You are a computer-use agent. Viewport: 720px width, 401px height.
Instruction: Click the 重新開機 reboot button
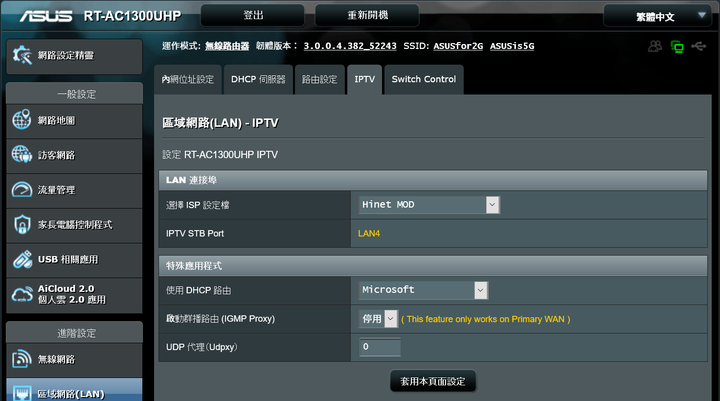(367, 16)
